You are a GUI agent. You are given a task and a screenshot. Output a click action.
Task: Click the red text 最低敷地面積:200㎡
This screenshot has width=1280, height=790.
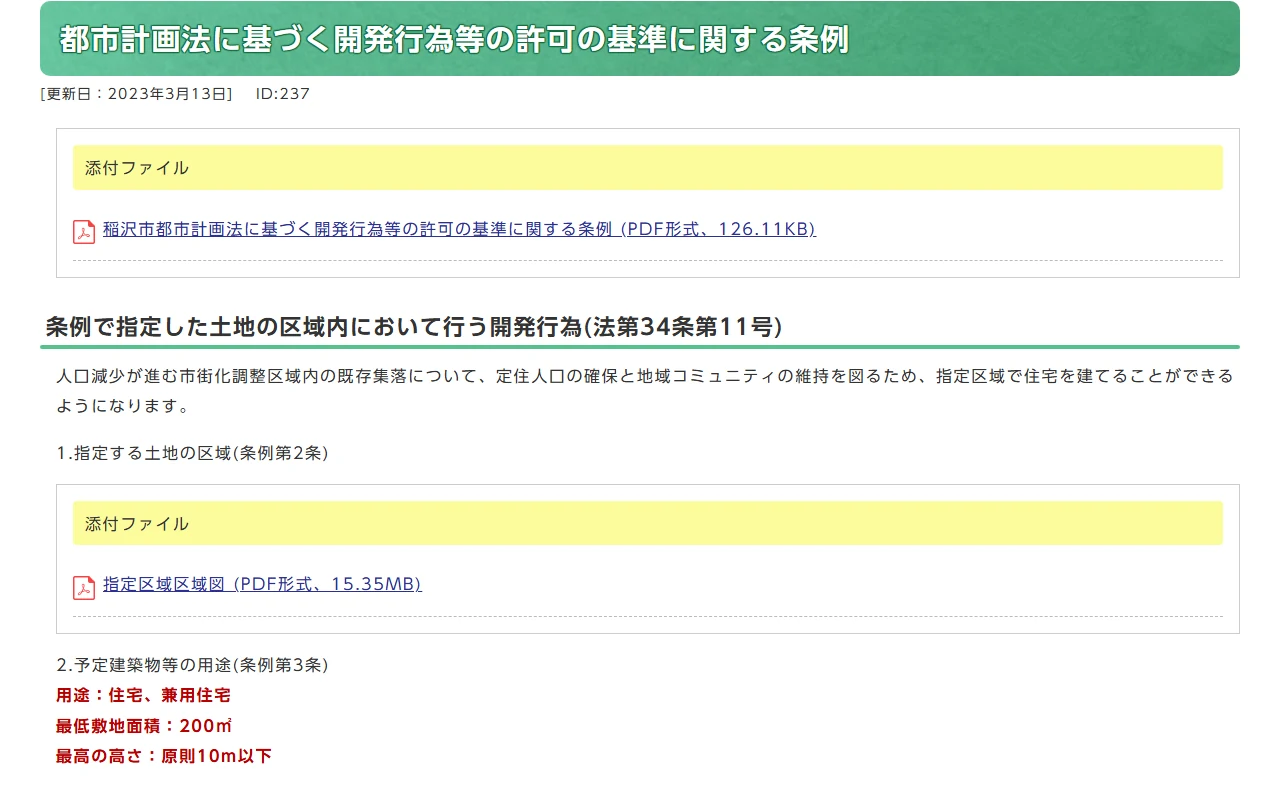coord(144,726)
